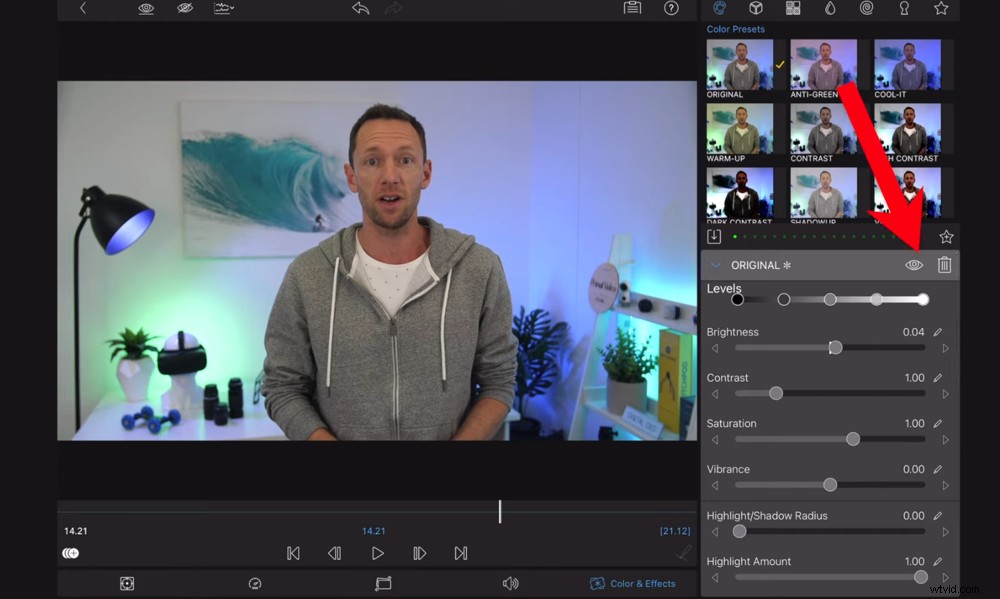The image size is (1000, 599).
Task: Collapse the ORIGINAL adjustments section
Action: pos(715,265)
